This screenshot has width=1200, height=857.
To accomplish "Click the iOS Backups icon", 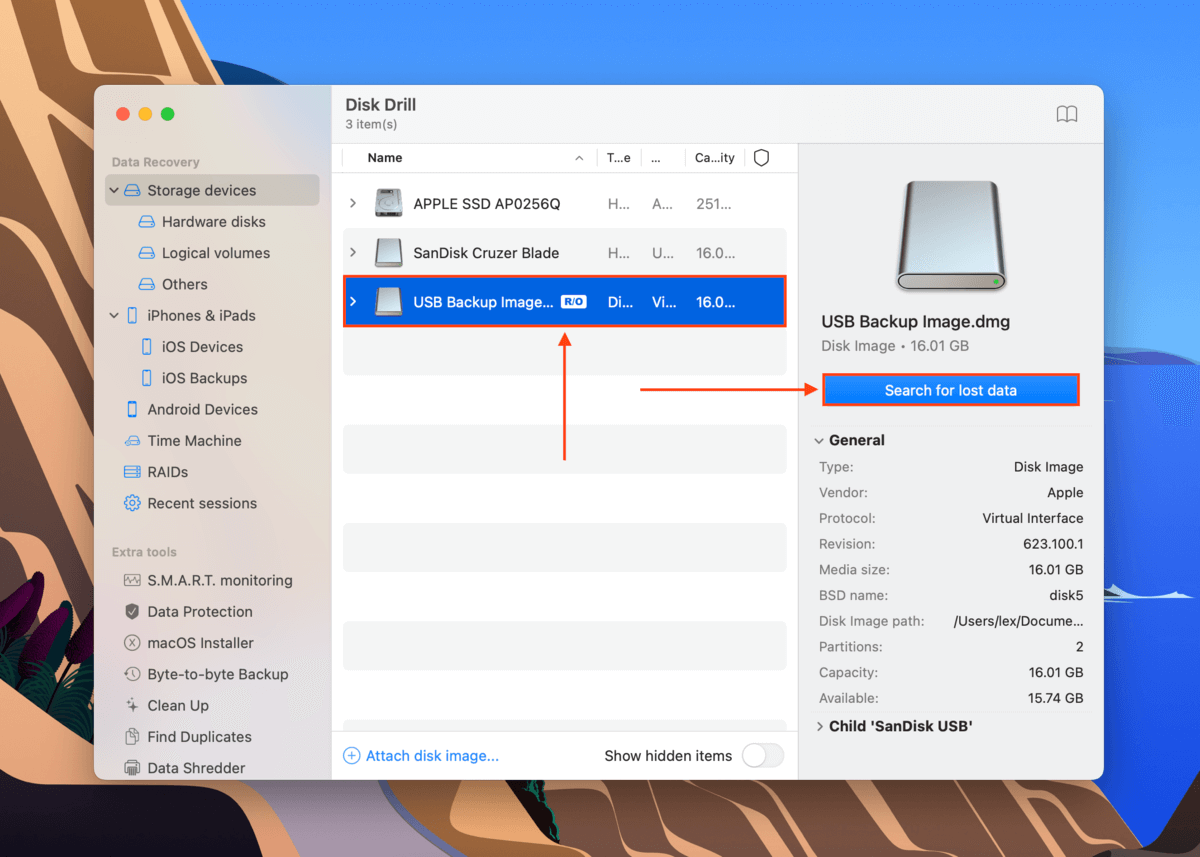I will [x=147, y=378].
